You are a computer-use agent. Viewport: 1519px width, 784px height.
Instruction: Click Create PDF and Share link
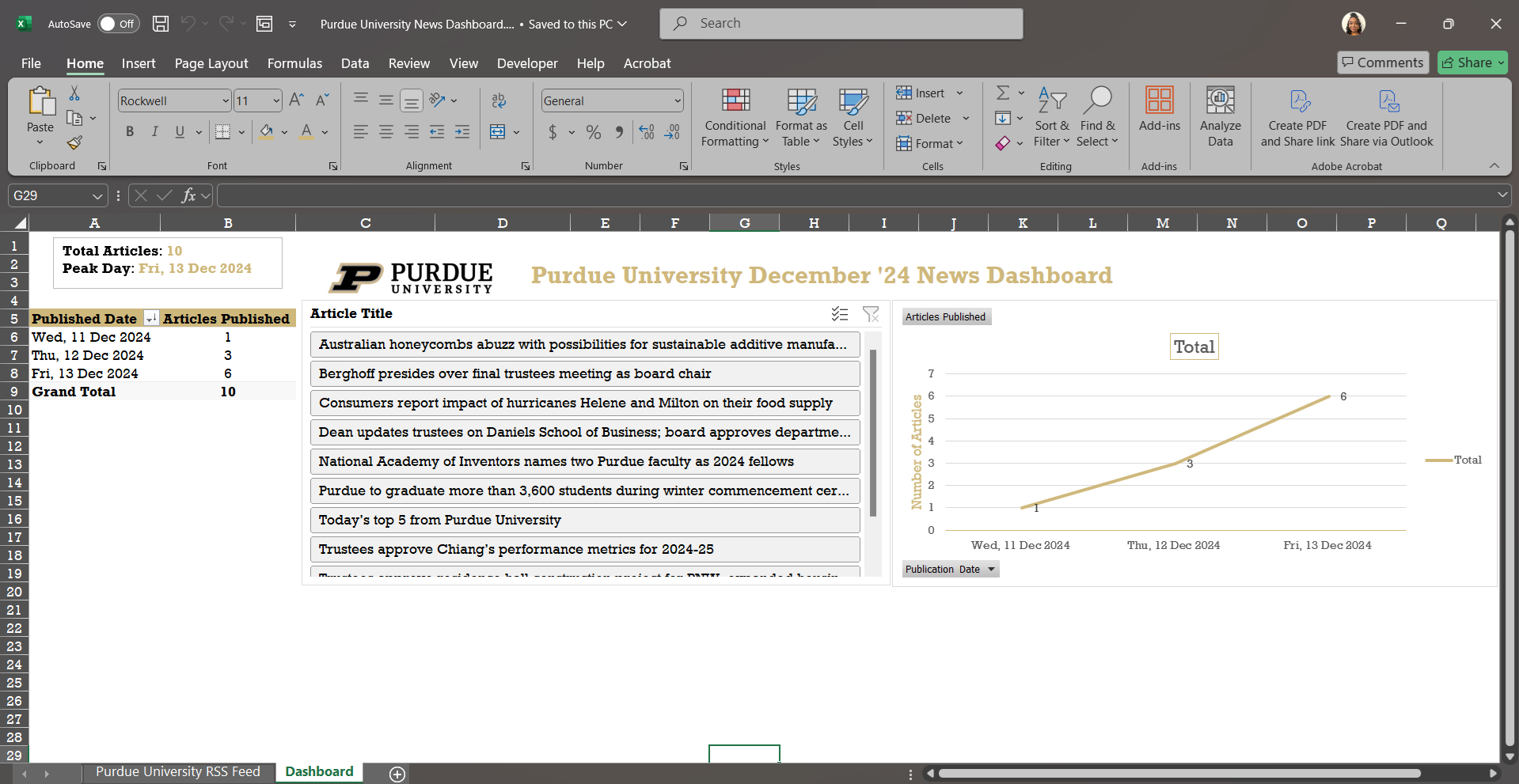pos(1297,116)
